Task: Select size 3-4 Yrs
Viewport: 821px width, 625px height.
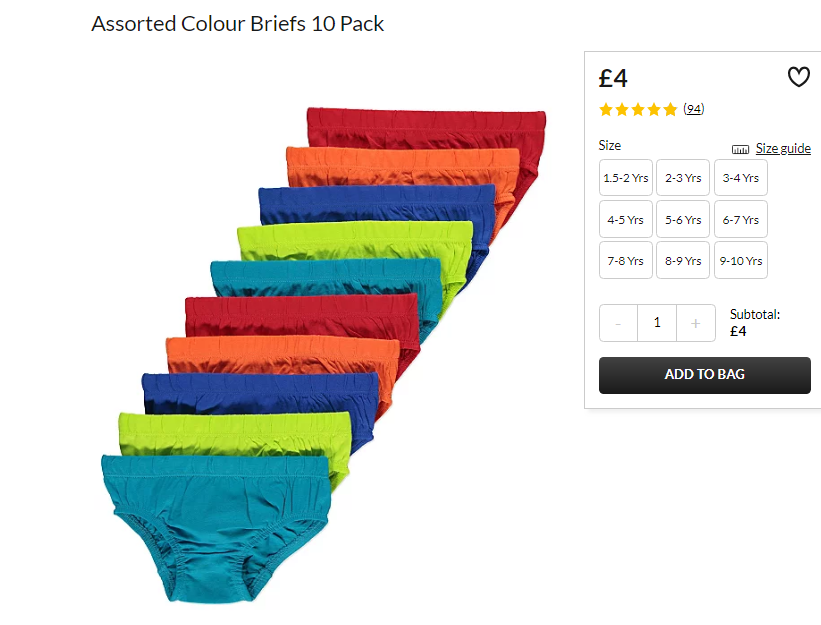Action: 741,178
